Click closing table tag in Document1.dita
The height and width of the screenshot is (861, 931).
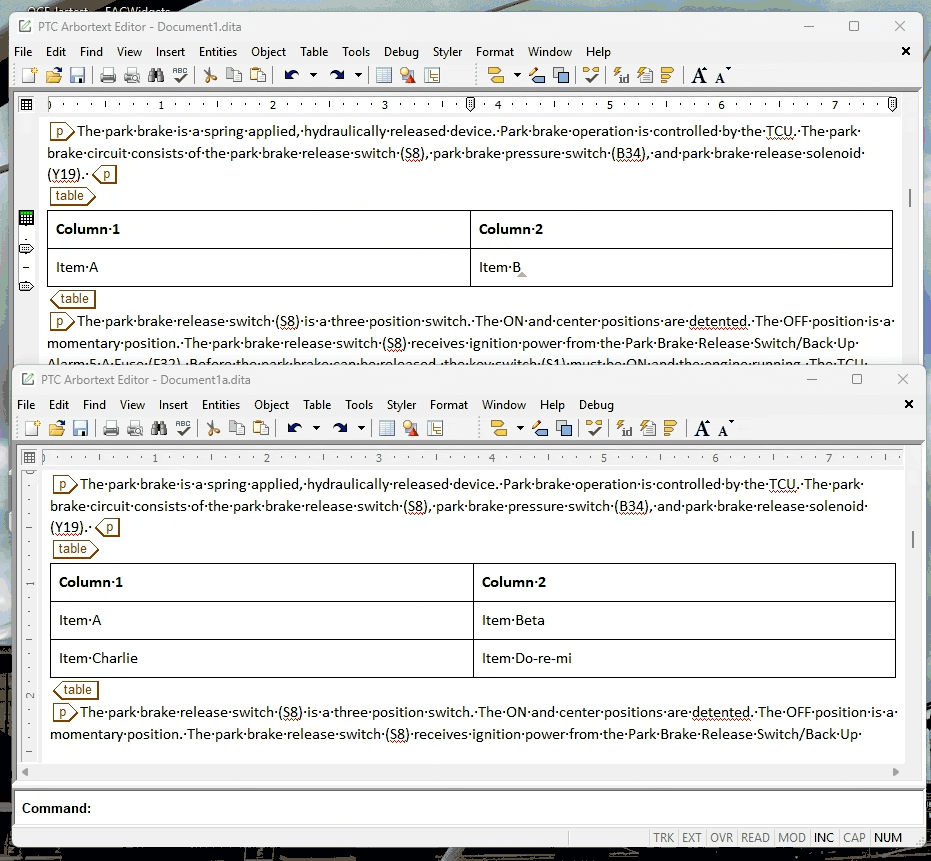73,299
